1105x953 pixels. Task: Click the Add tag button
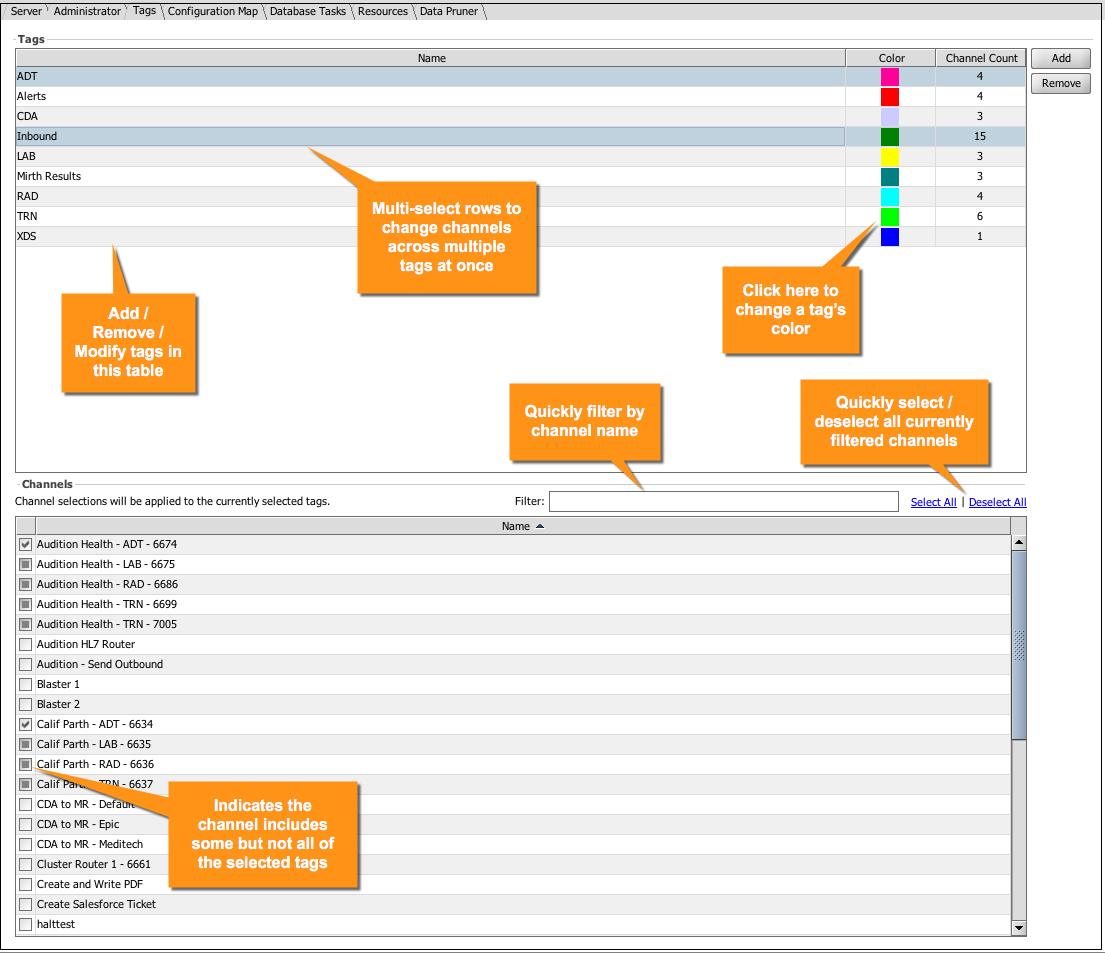1060,59
